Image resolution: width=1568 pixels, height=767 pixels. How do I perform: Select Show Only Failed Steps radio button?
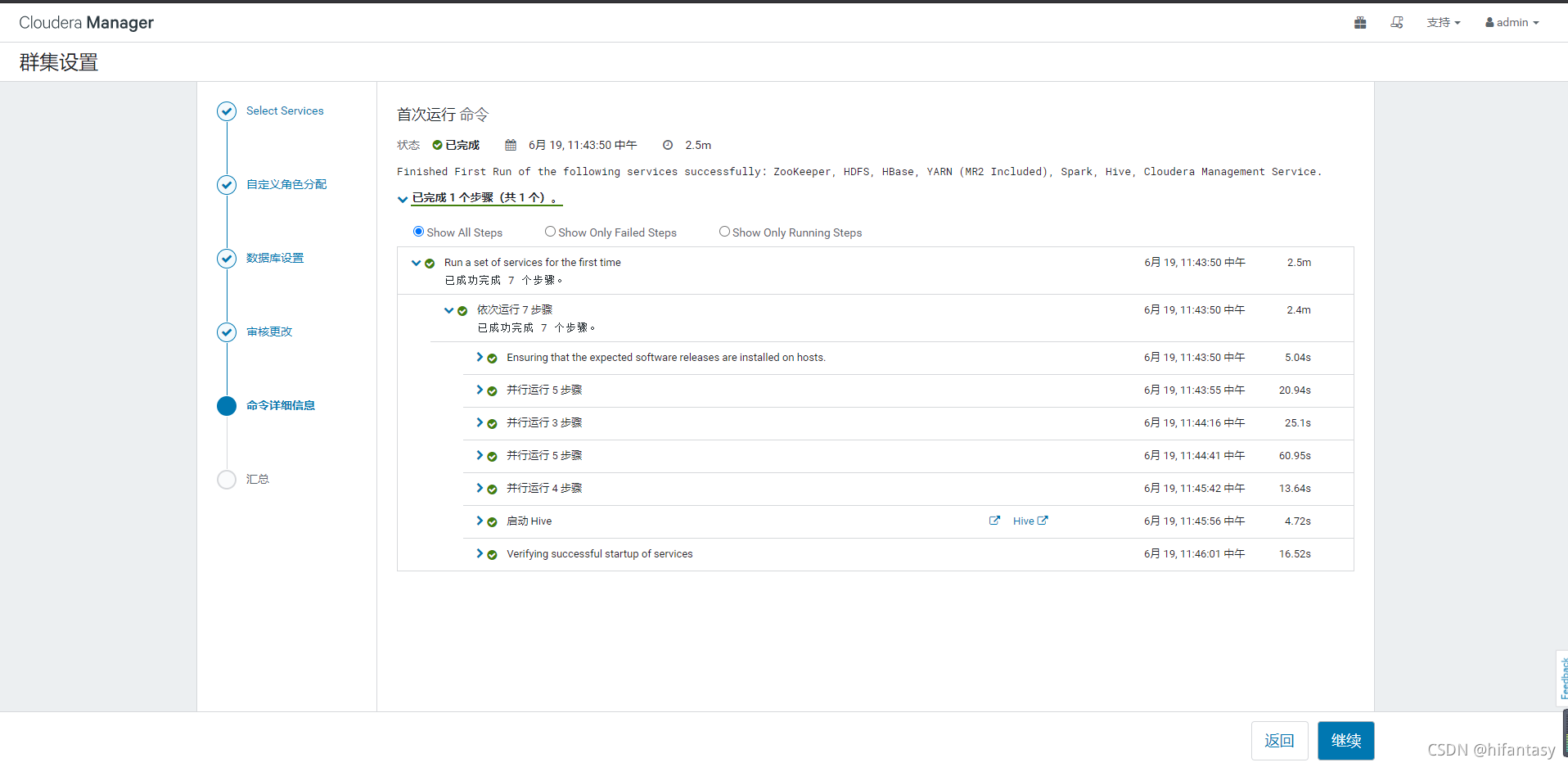pyautogui.click(x=550, y=232)
